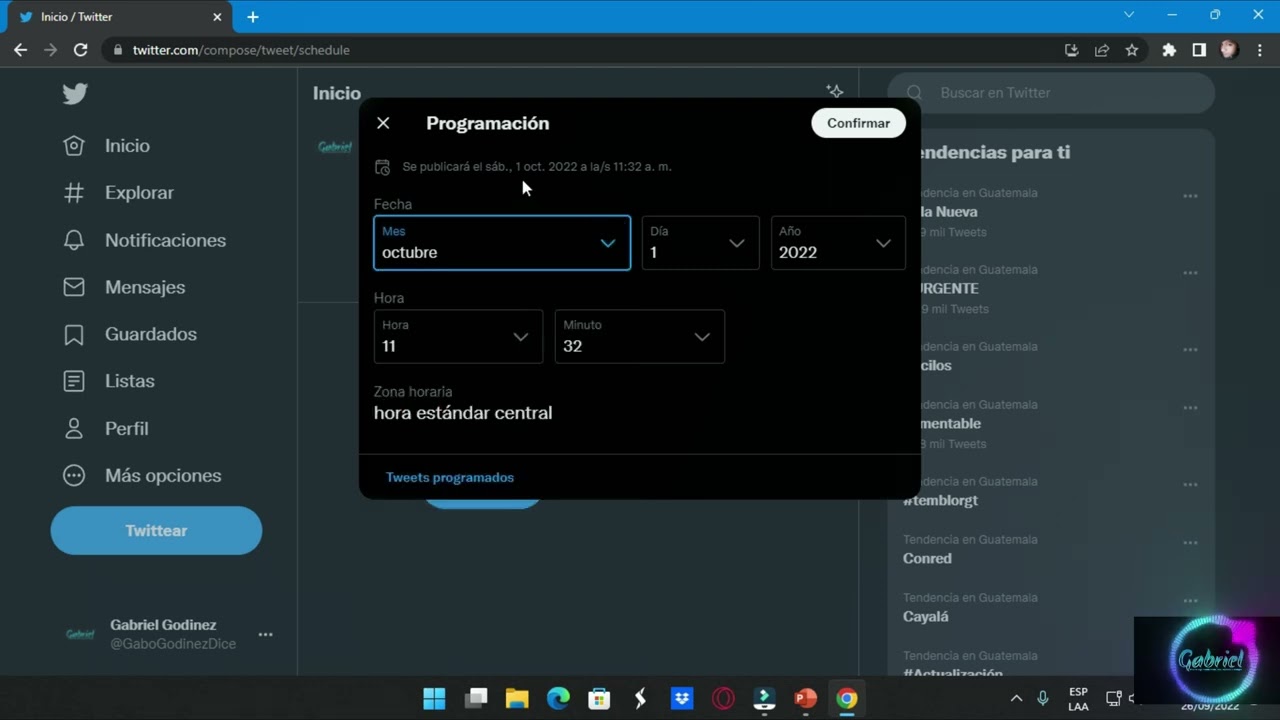Viewport: 1280px width, 720px height.
Task: Open the Windows Start menu
Action: pyautogui.click(x=434, y=698)
